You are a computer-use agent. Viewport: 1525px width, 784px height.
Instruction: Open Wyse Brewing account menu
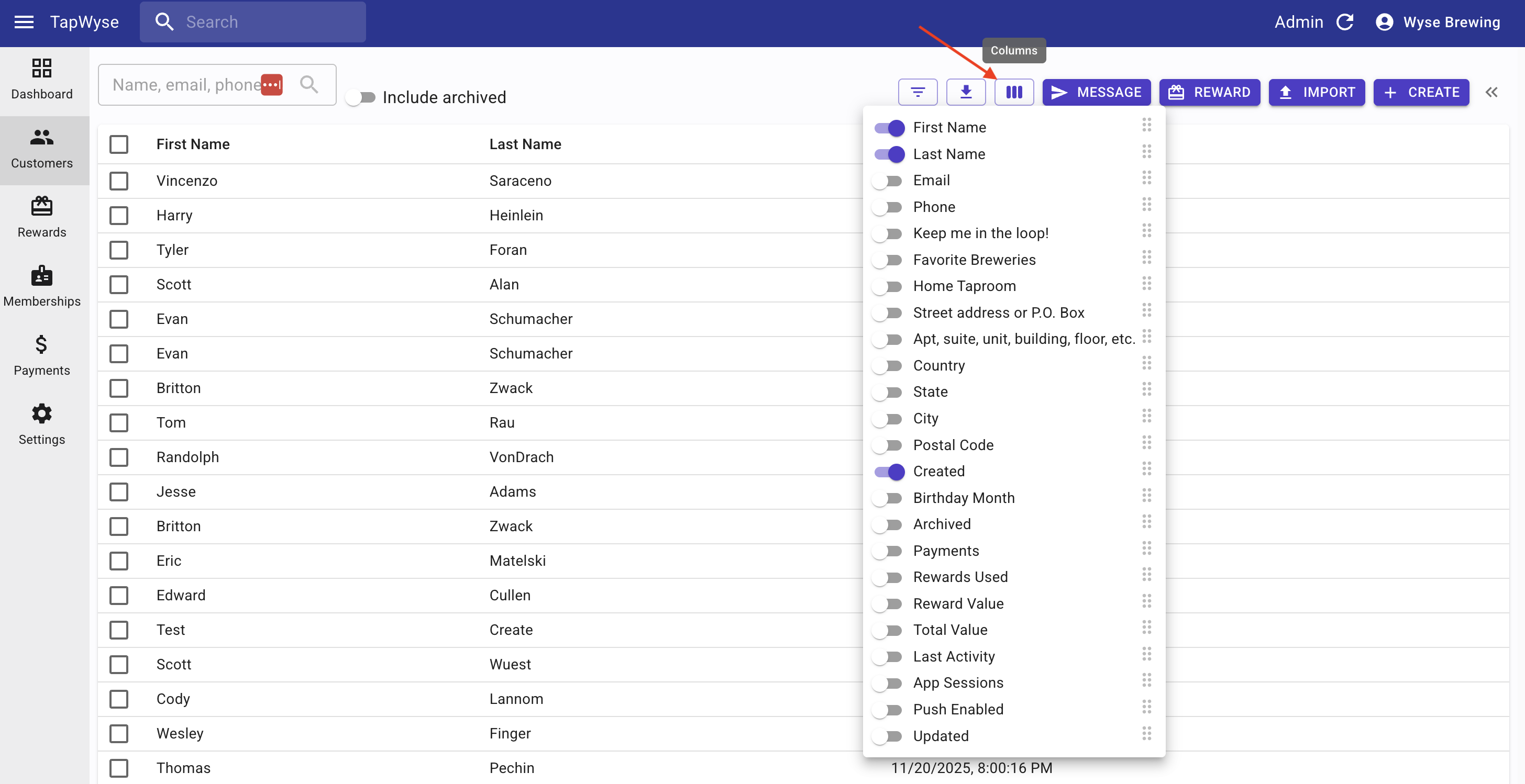(1438, 22)
